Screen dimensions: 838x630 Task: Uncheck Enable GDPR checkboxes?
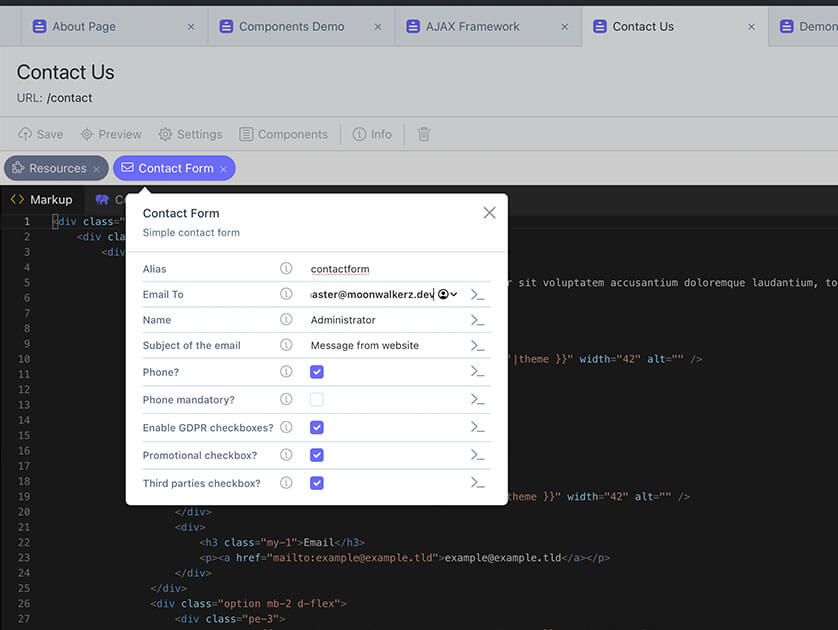(x=316, y=427)
